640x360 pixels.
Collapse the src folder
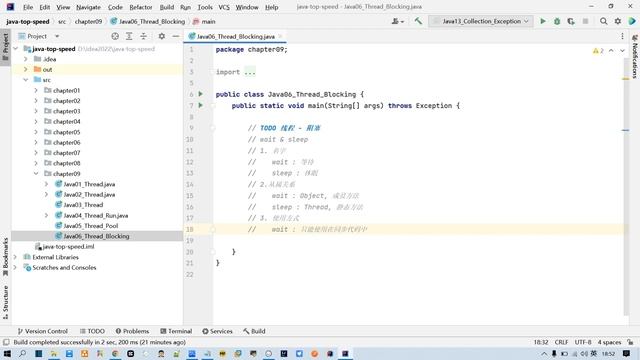click(x=26, y=80)
